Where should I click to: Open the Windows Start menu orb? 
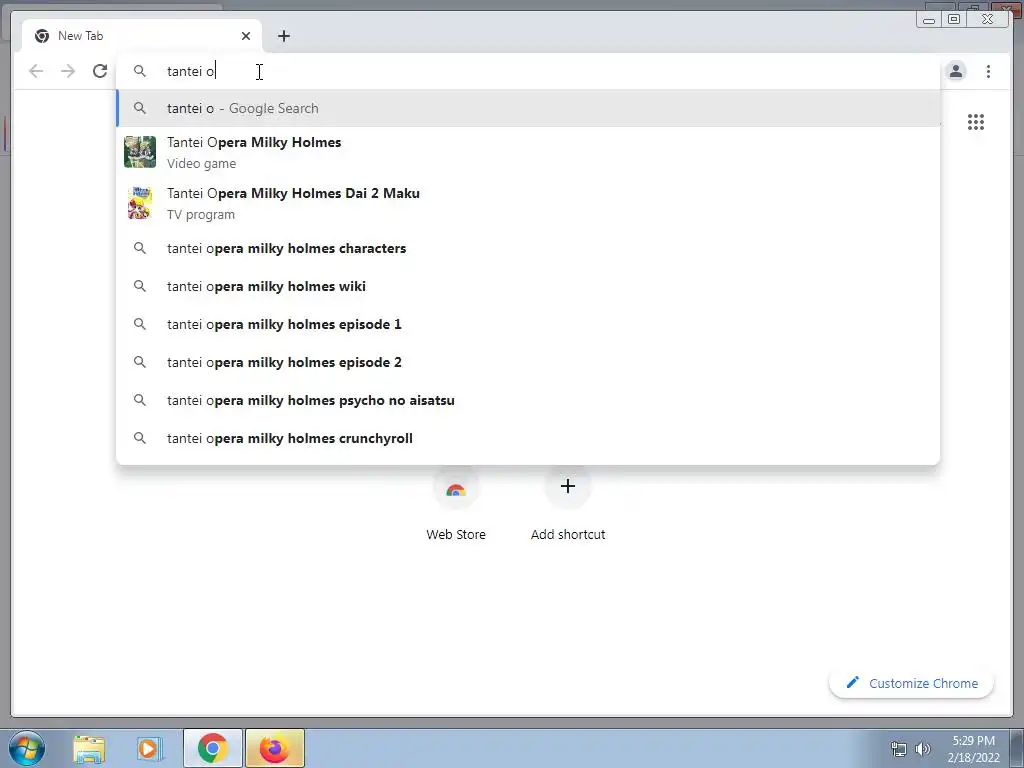[27, 748]
